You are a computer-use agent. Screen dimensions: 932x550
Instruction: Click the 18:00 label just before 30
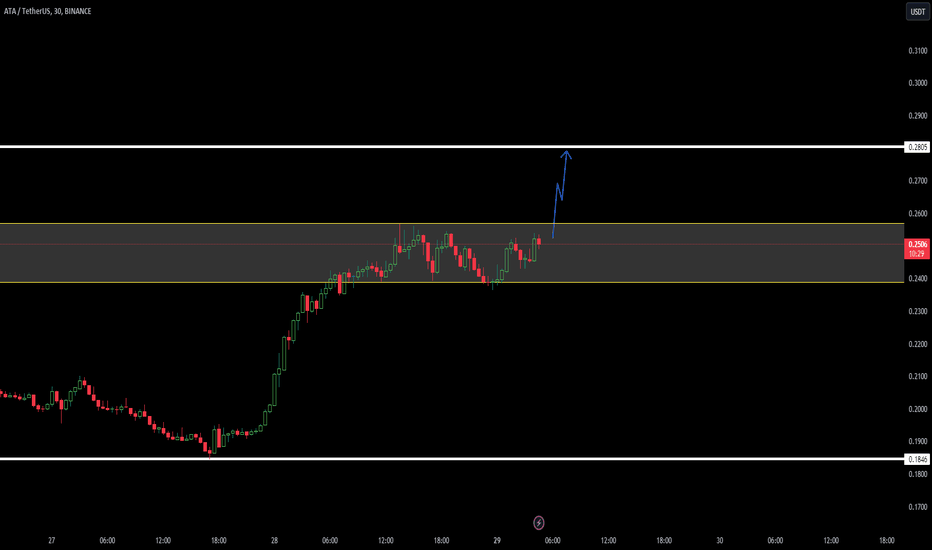664,540
